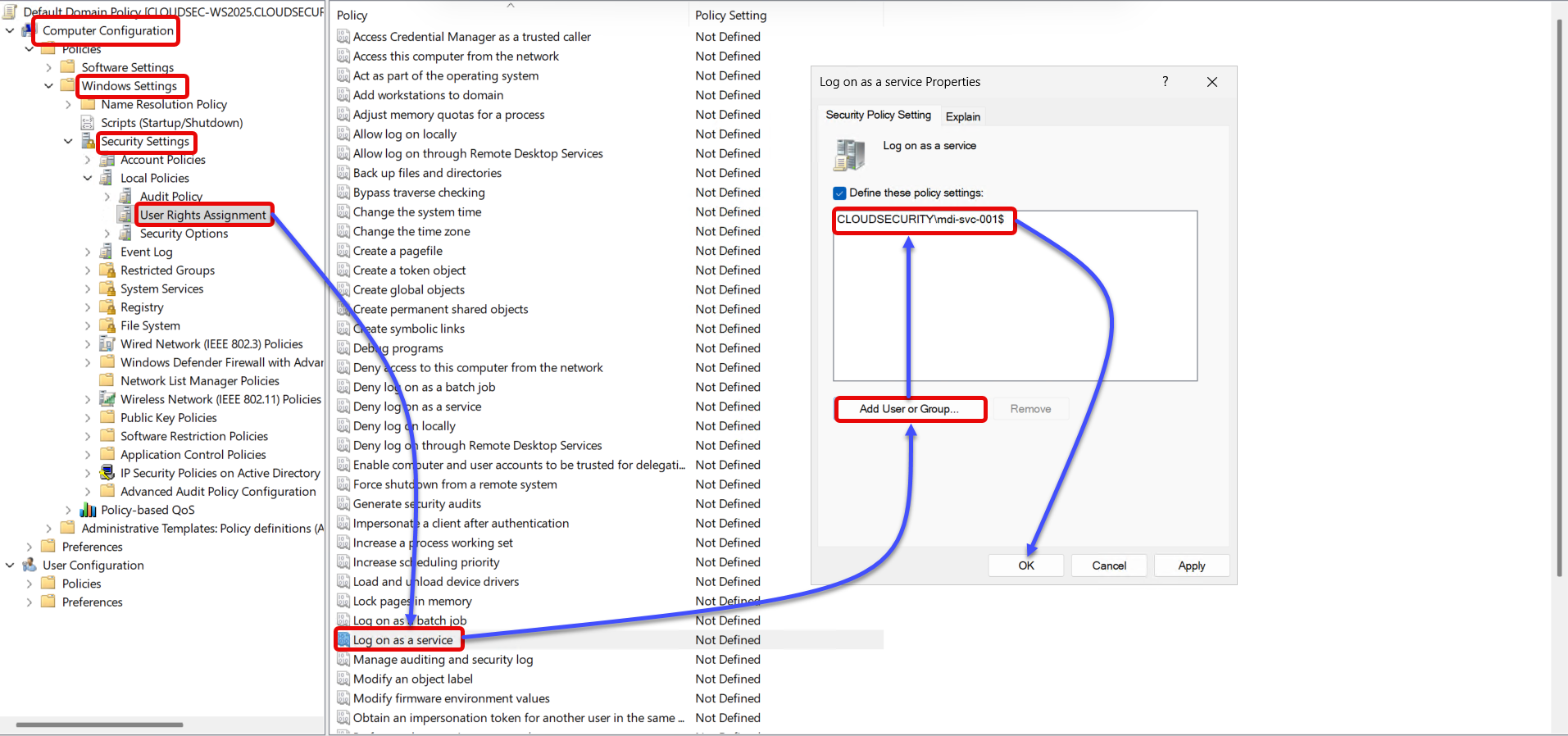Click the Audit Policy icon
Screen dimensions: 1568x736
click(125, 197)
